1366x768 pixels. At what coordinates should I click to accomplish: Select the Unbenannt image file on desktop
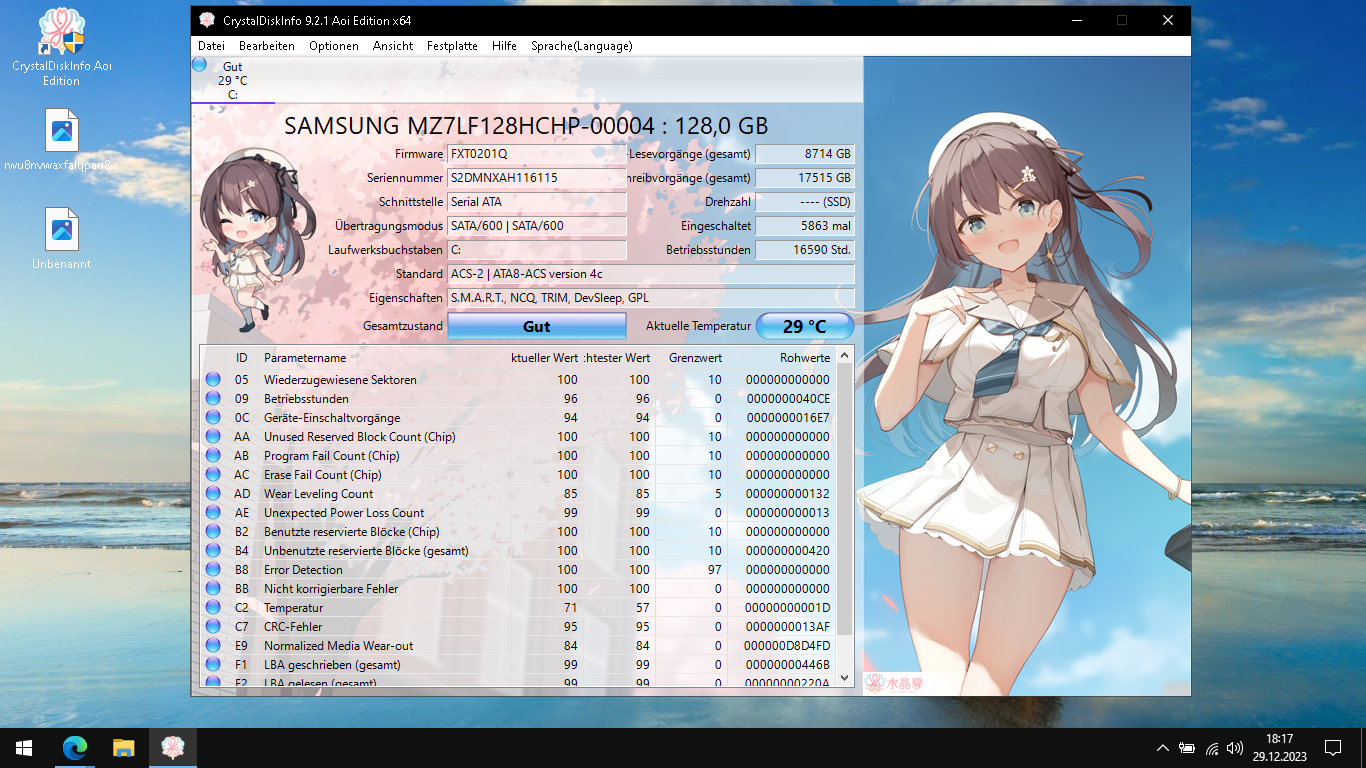pos(61,239)
